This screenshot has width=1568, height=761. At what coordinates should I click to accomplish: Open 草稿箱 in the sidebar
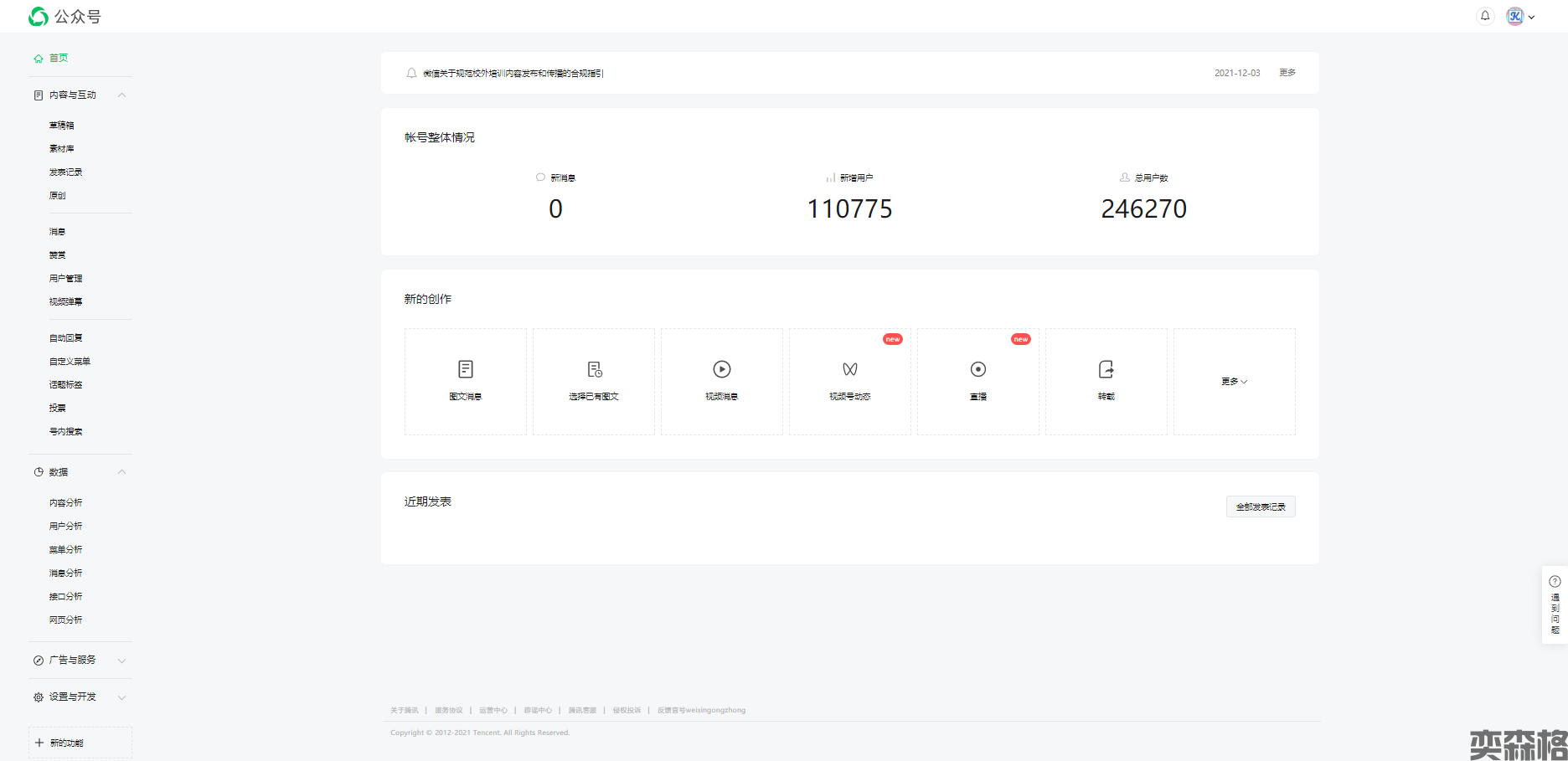coord(61,126)
